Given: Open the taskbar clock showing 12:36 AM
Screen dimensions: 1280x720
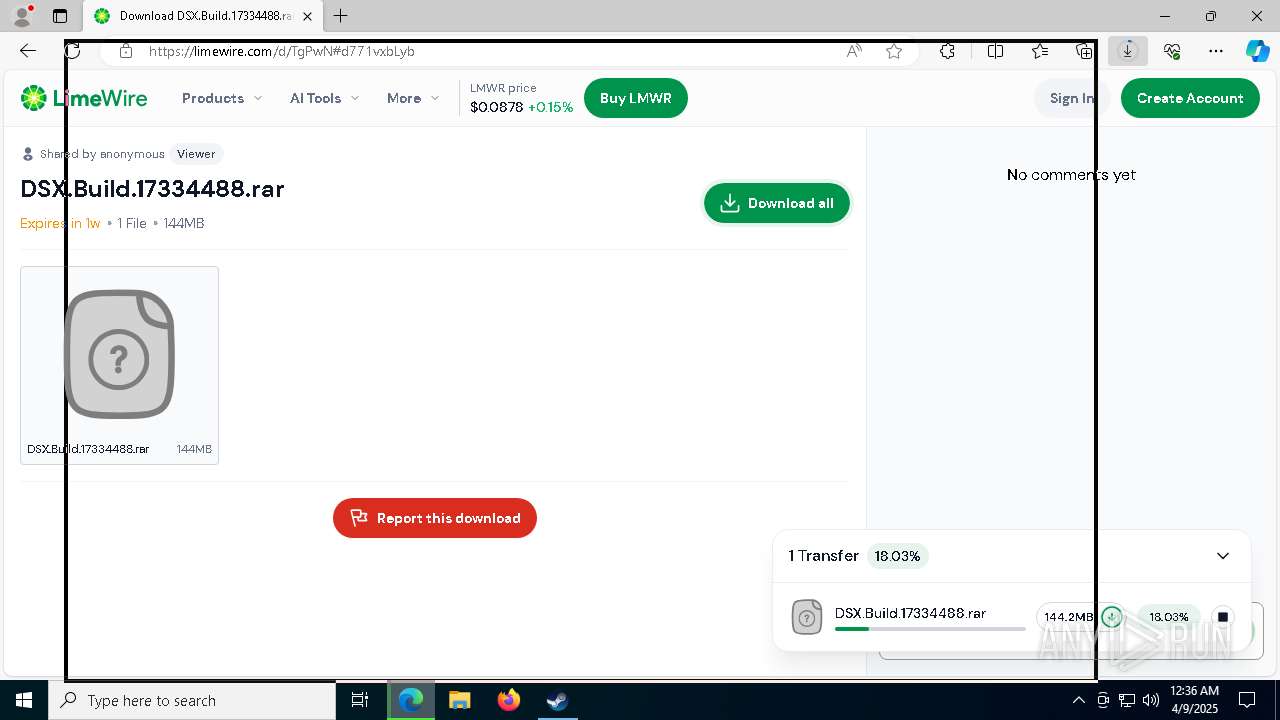Looking at the screenshot, I should [x=1194, y=700].
